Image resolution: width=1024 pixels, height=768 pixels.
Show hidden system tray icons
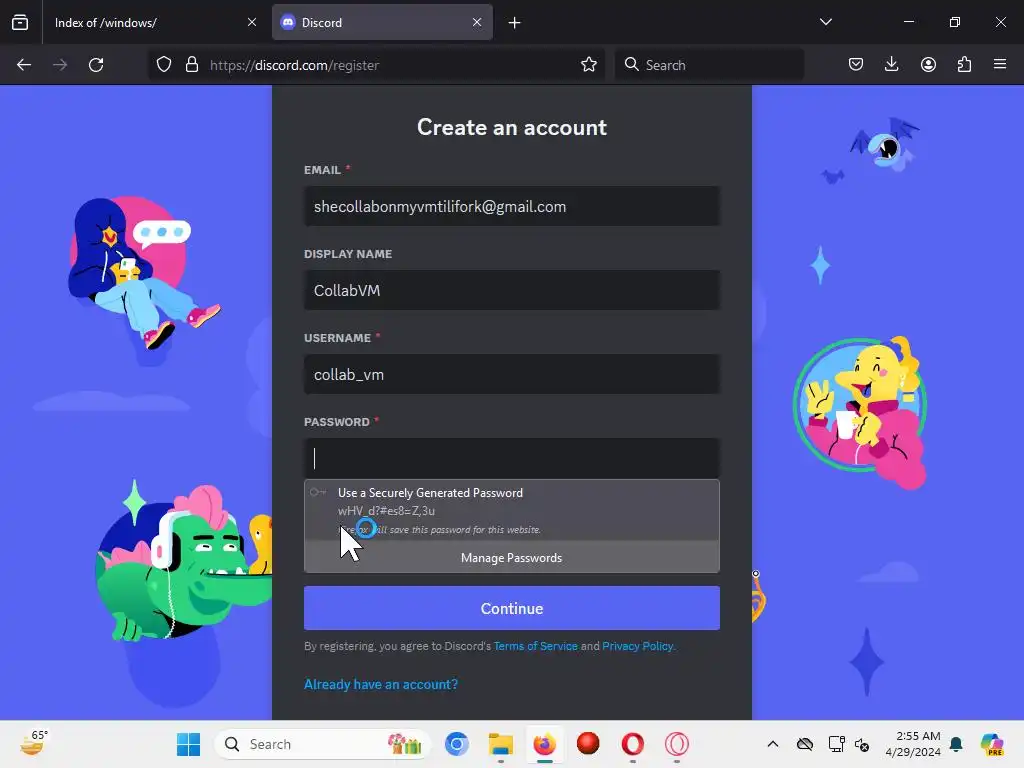click(x=773, y=744)
